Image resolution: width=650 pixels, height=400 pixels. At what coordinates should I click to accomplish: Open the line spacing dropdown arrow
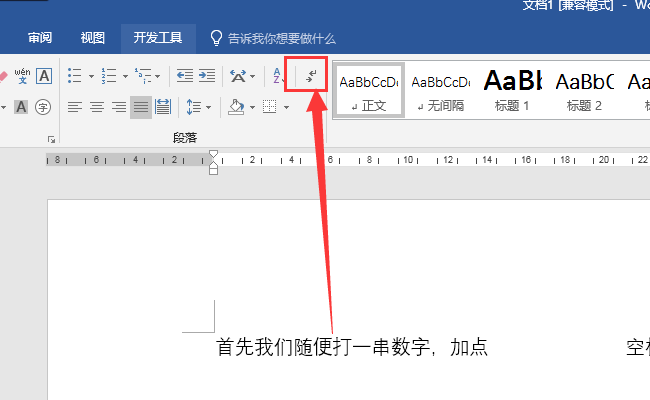[x=209, y=107]
